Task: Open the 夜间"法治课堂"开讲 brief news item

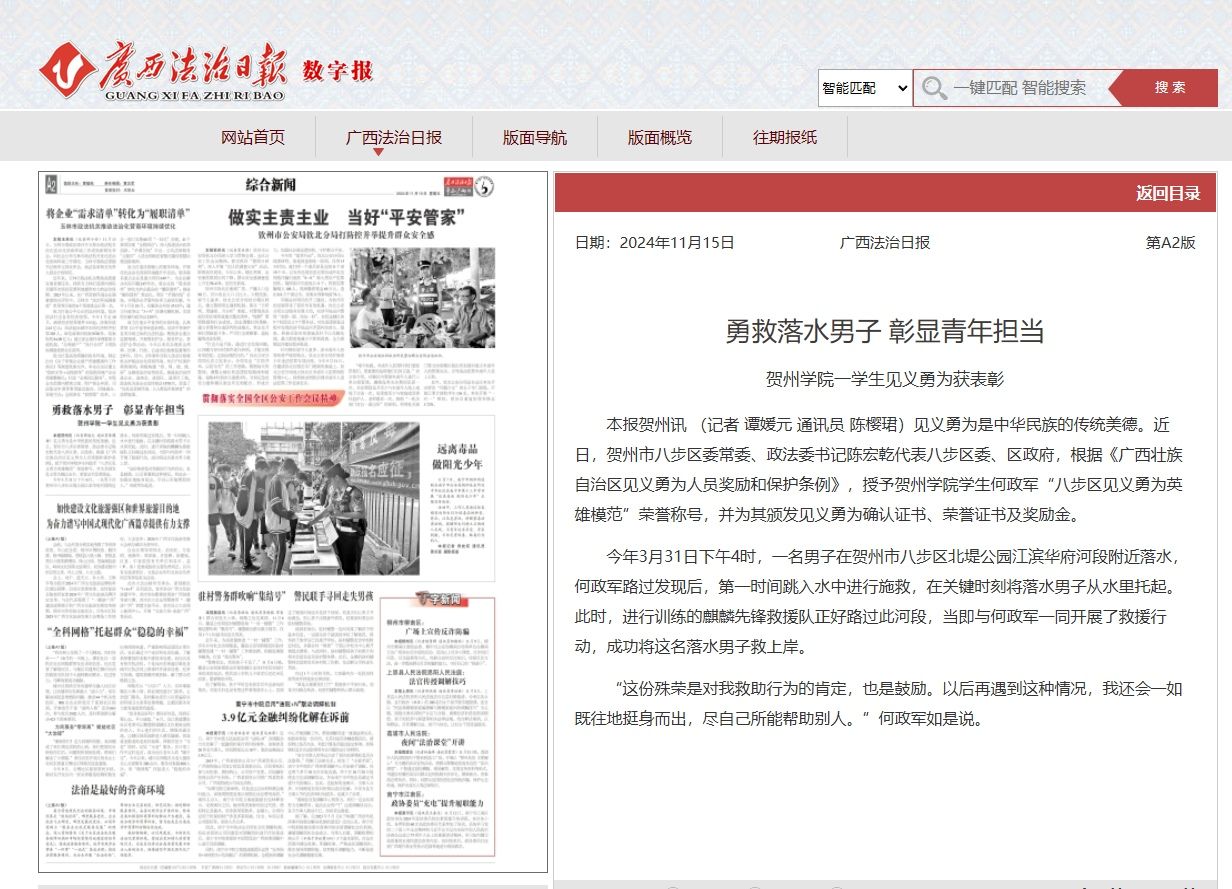Action: pos(434,744)
